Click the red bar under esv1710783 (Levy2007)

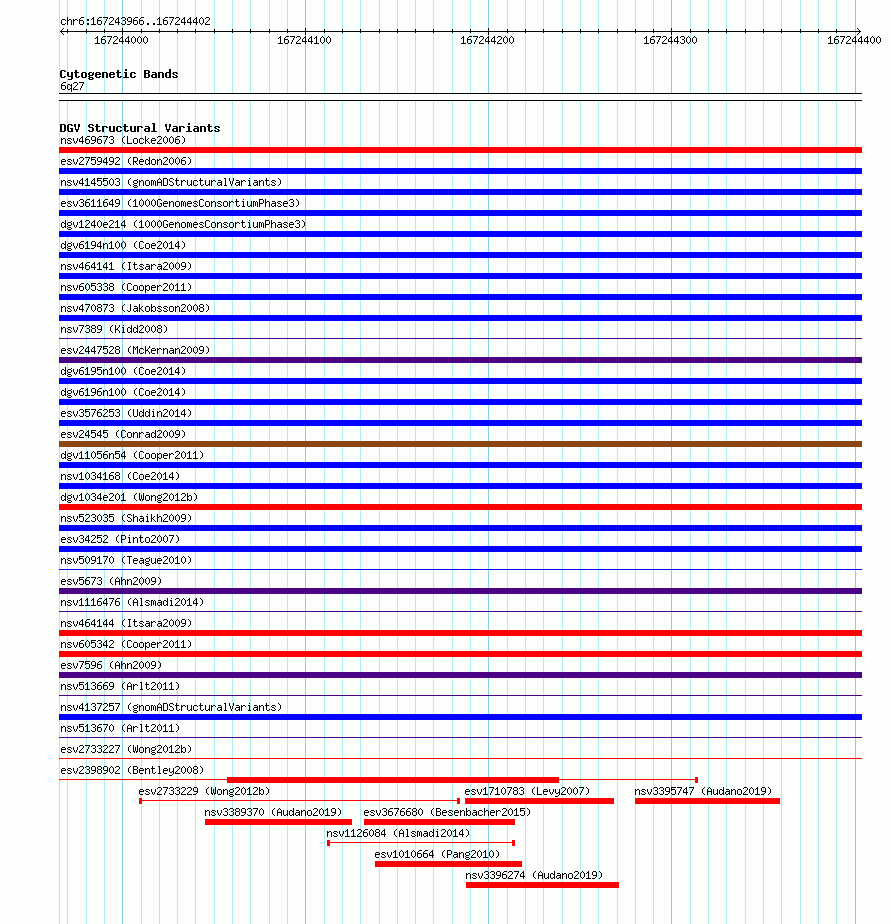(x=539, y=801)
